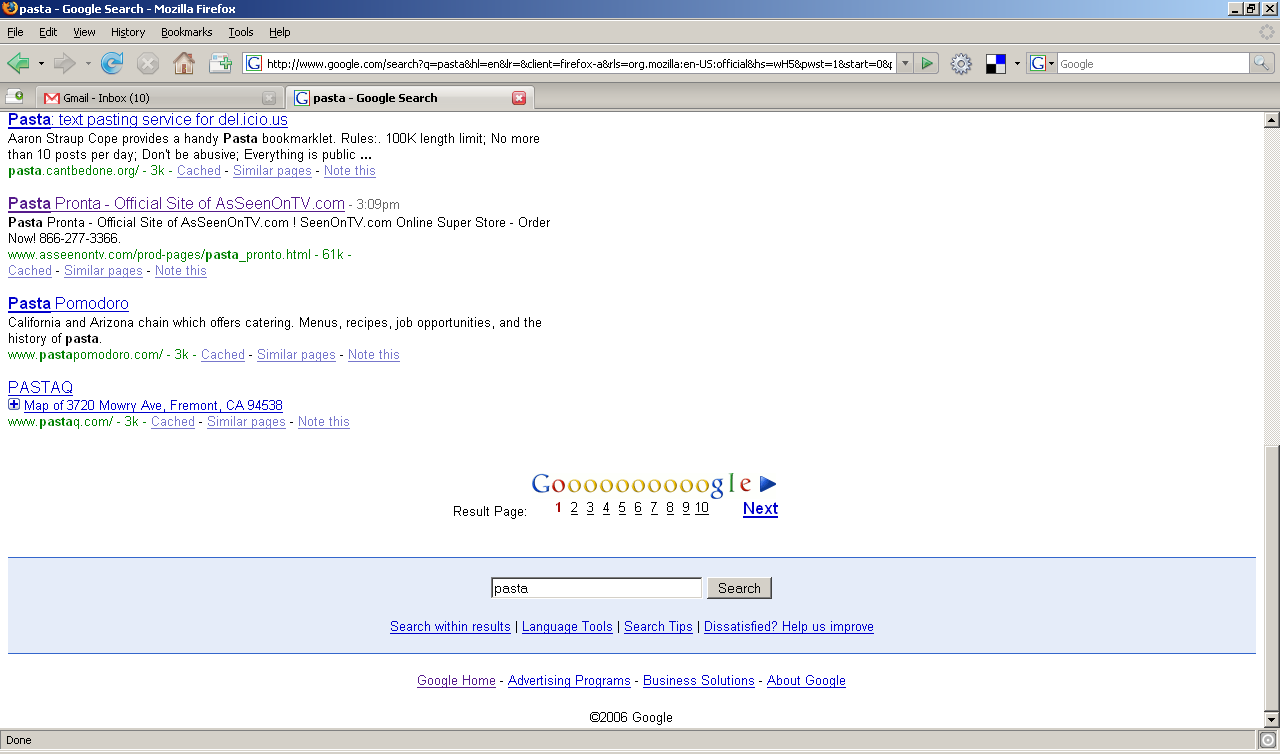Open Similar pages for Pasta Pomodoro result
Image resolution: width=1280 pixels, height=754 pixels.
(296, 355)
